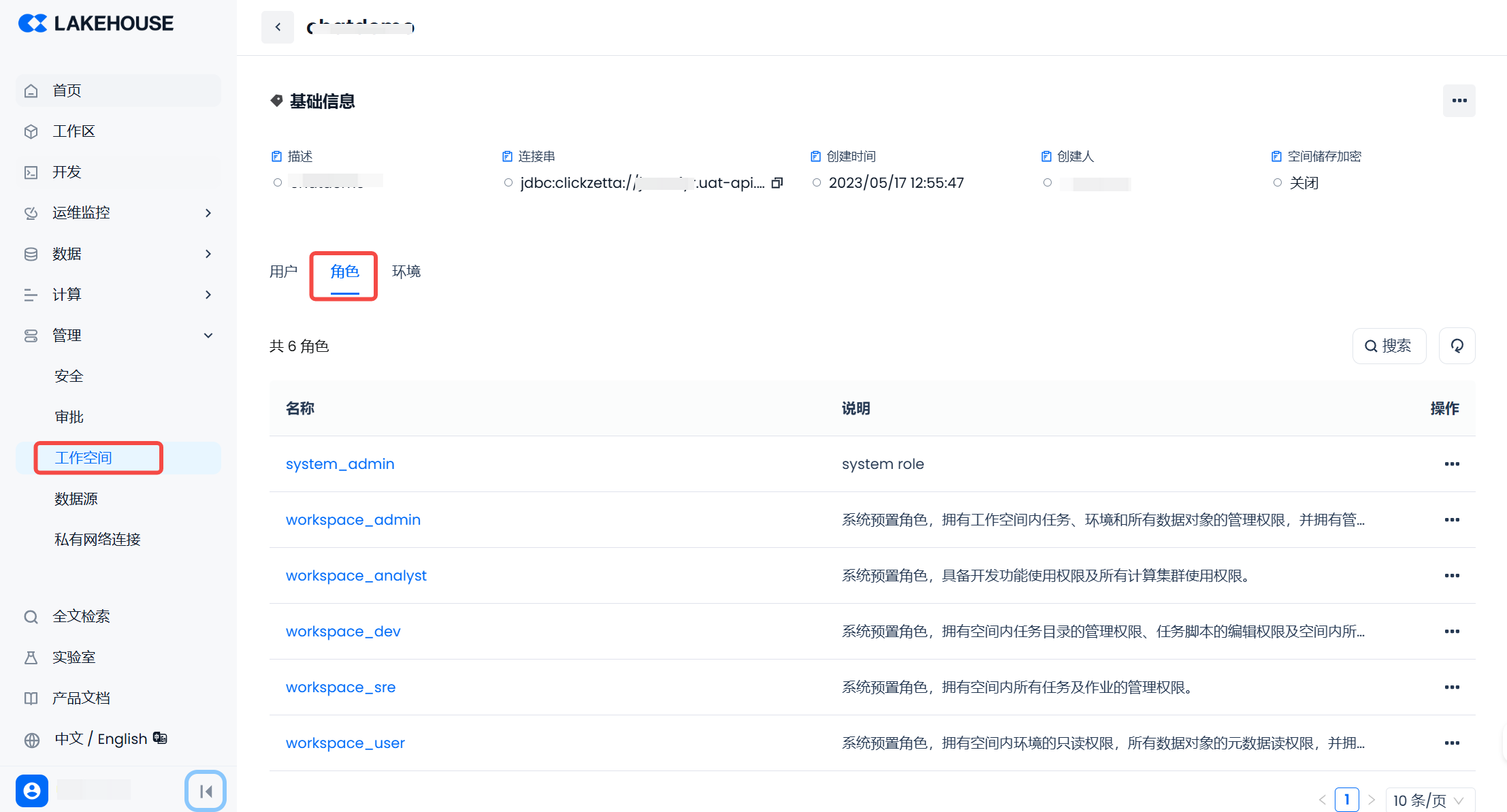Click the user avatar icon
The image size is (1507, 812).
click(32, 790)
